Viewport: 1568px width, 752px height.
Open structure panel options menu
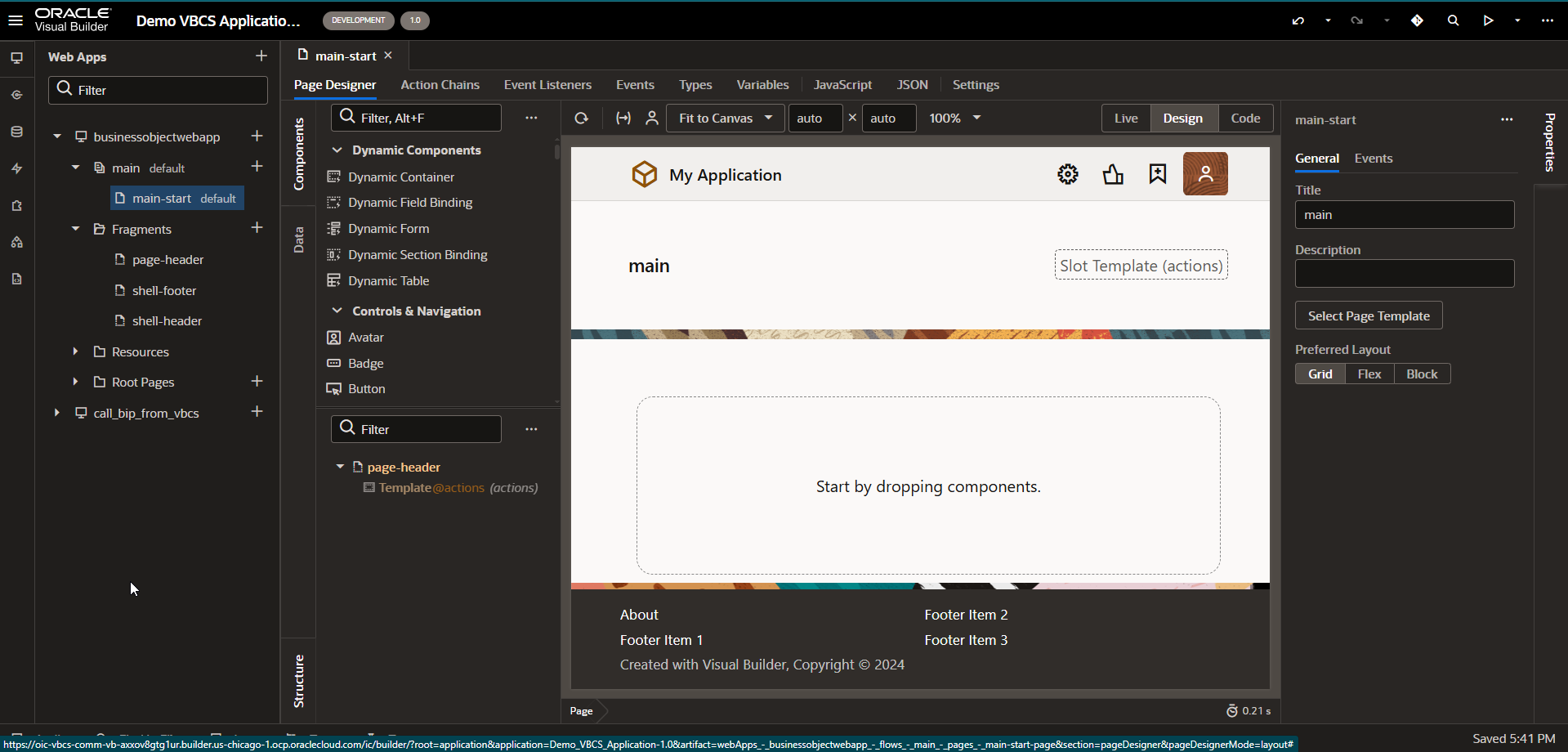[531, 429]
